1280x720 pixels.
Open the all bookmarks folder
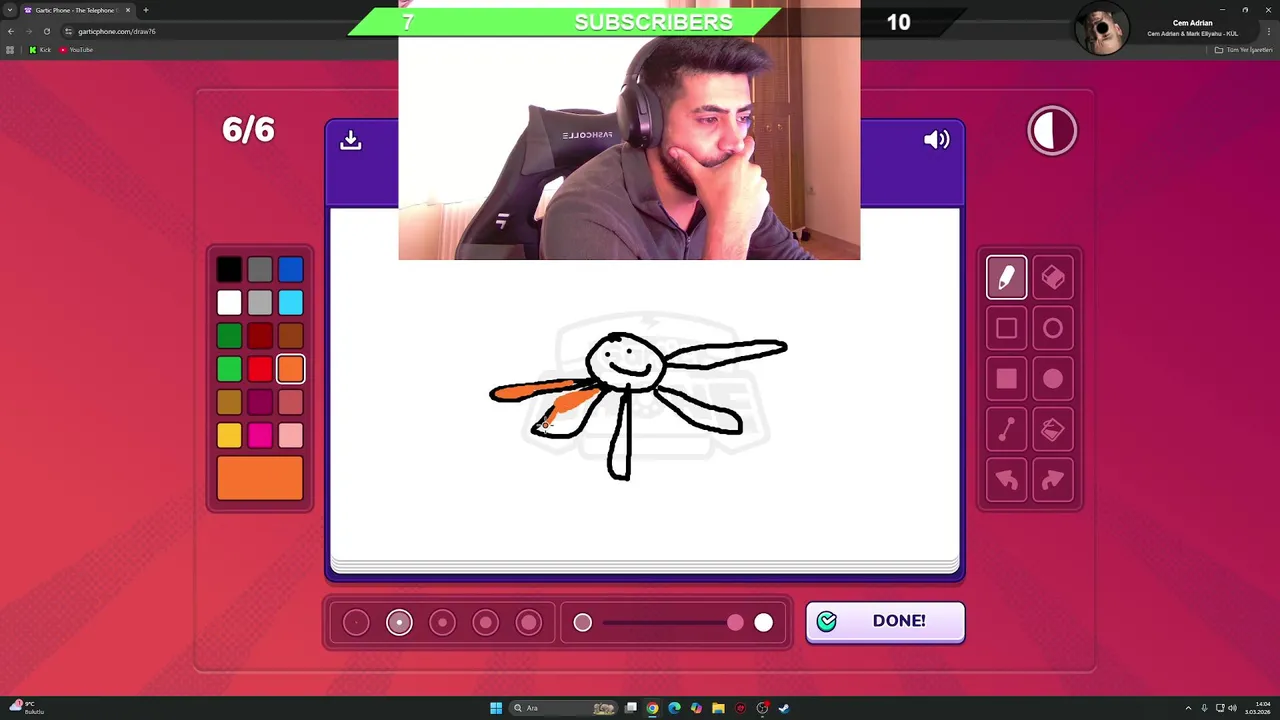click(1243, 50)
